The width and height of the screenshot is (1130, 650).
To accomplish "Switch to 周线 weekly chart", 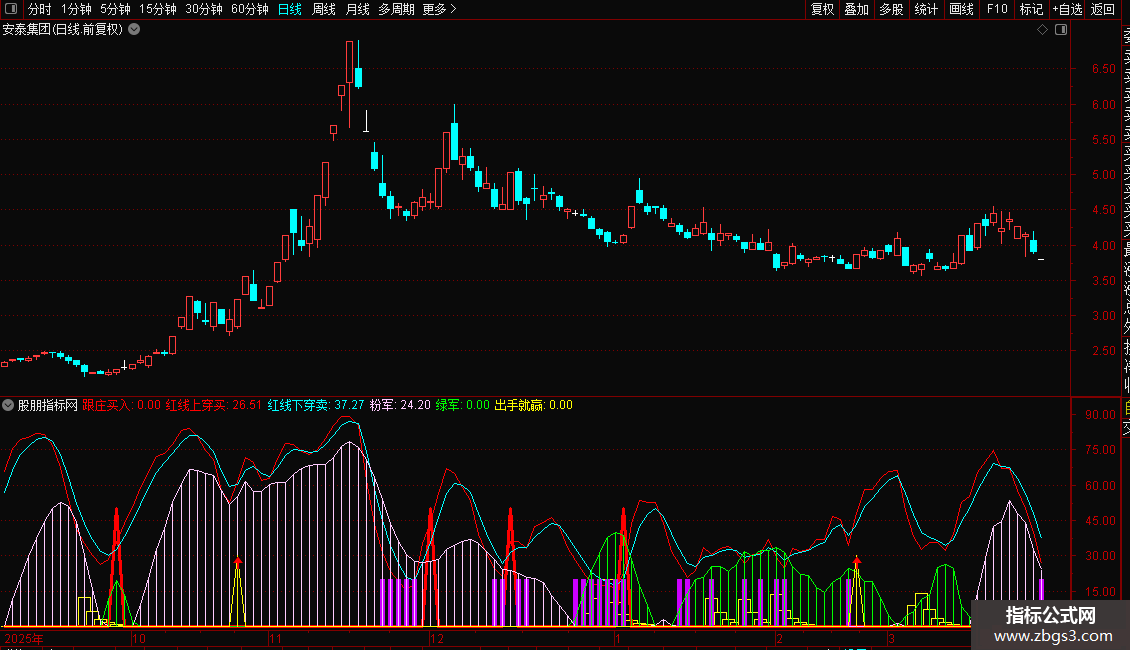I will tap(324, 9).
